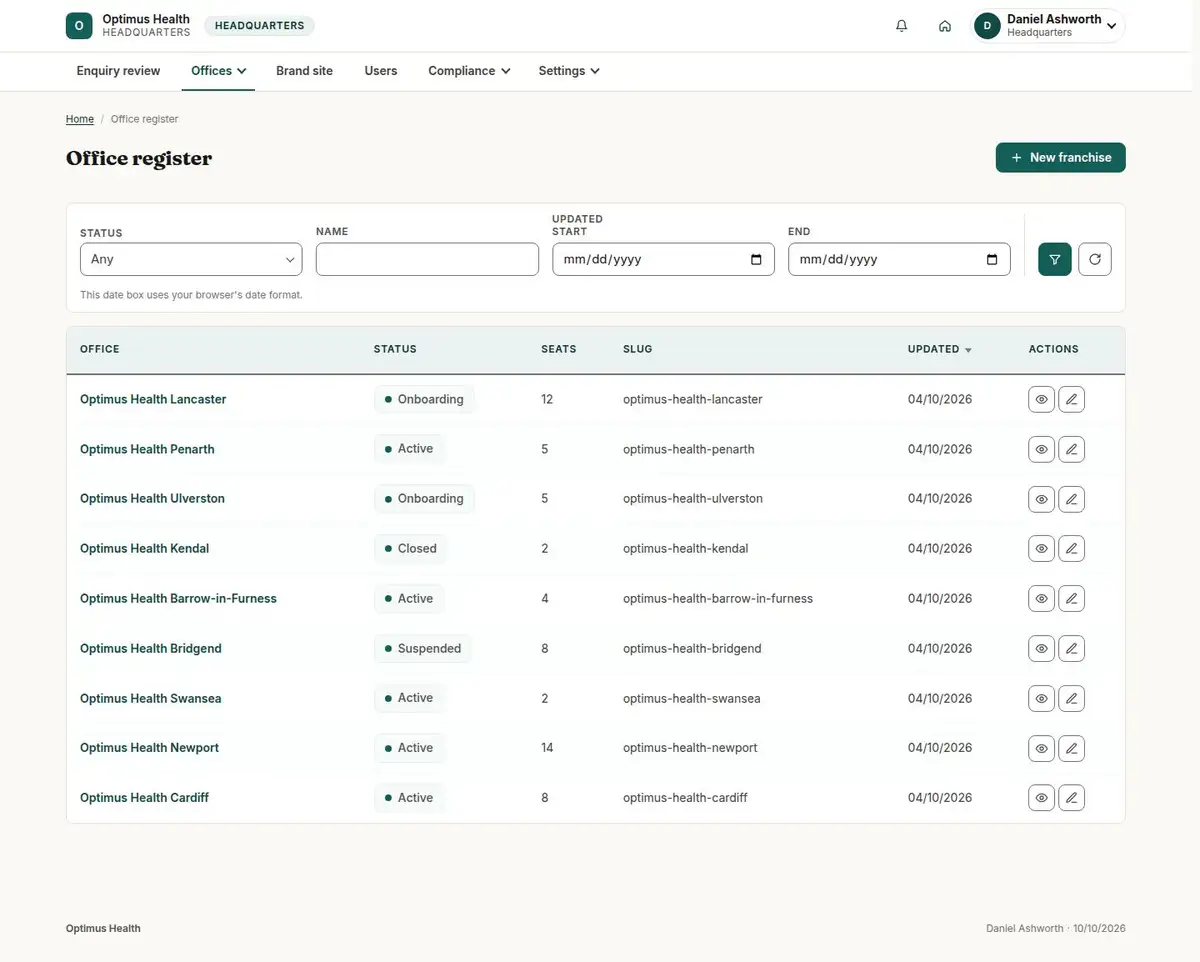The image size is (1200, 962).
Task: Expand the Compliance menu
Action: click(x=469, y=71)
